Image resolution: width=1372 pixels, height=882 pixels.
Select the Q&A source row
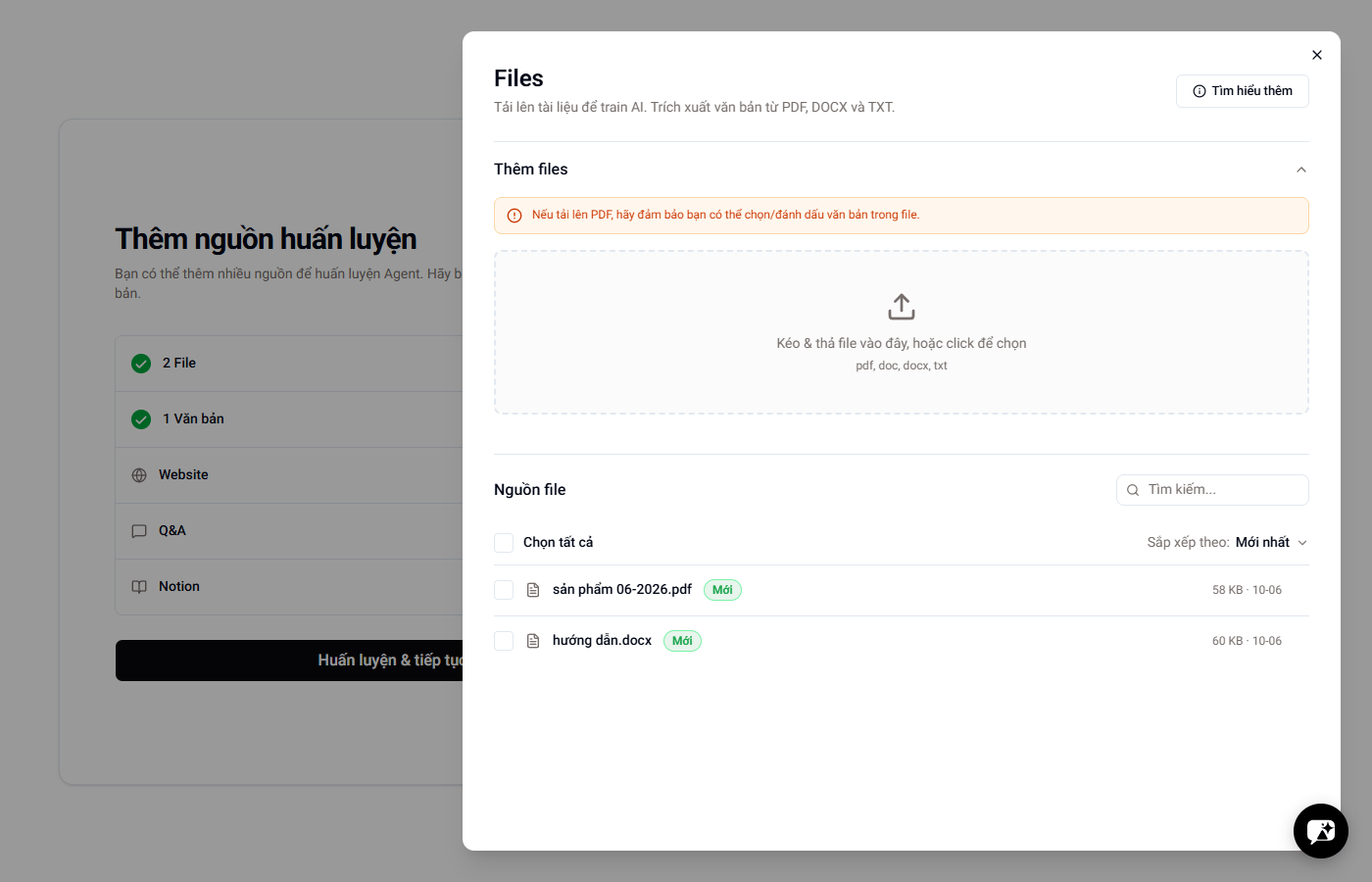(x=289, y=531)
